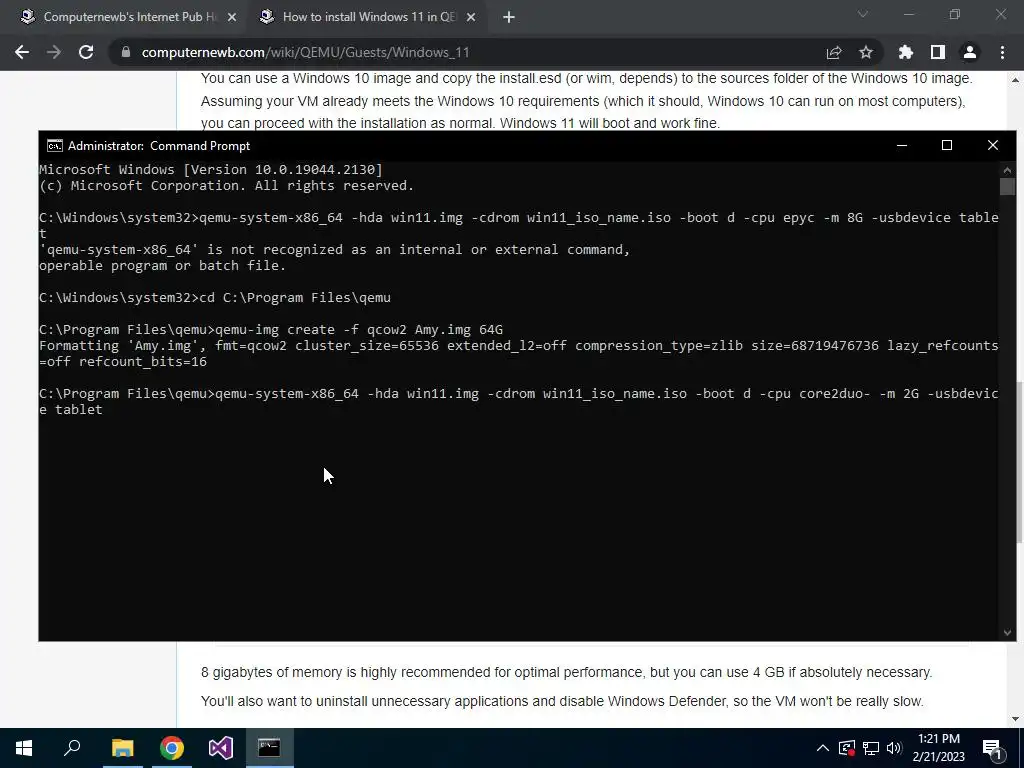The height and width of the screenshot is (768, 1024).
Task: Open a new Chrome tab
Action: point(509,17)
